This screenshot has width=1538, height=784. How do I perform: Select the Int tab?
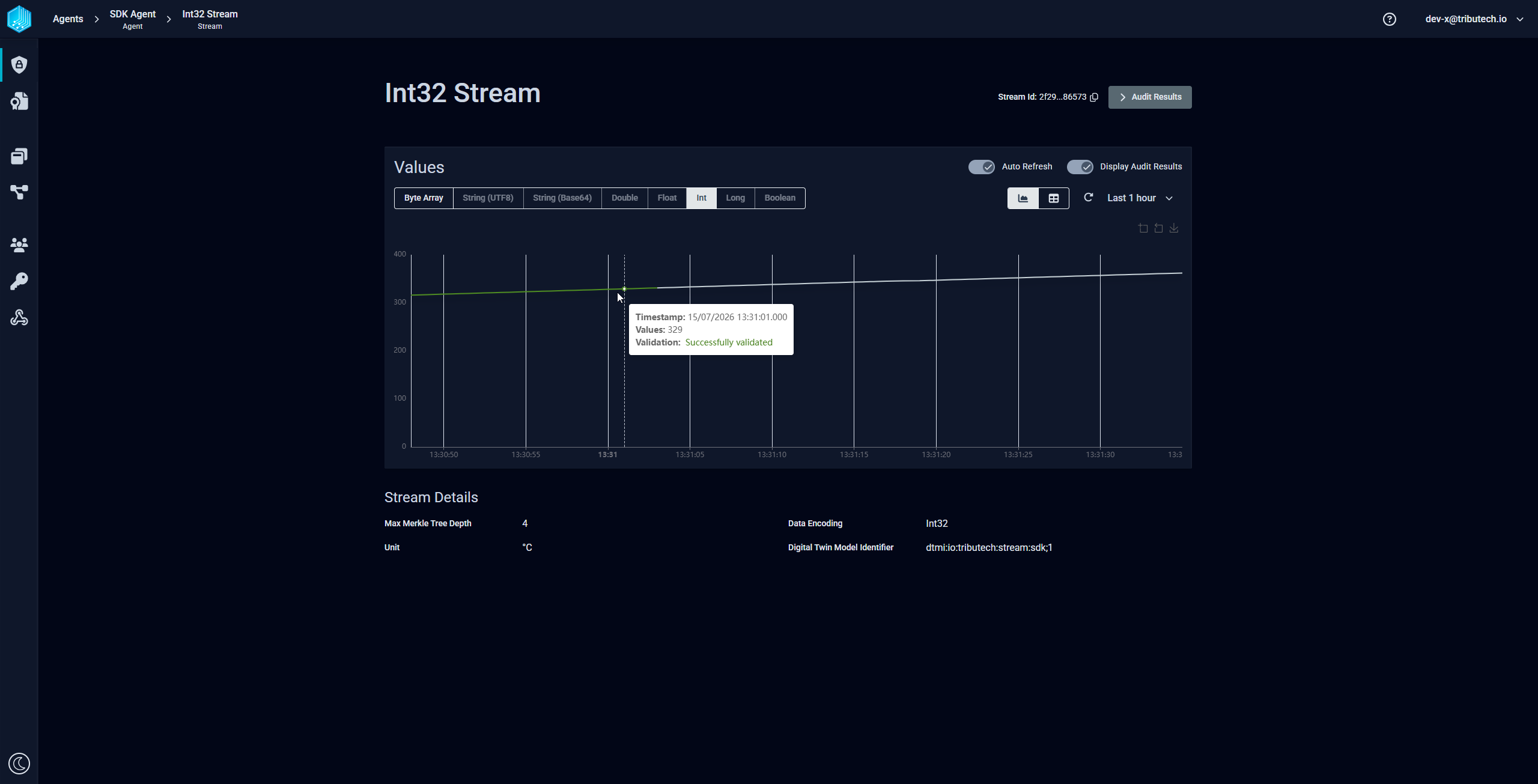tap(701, 198)
